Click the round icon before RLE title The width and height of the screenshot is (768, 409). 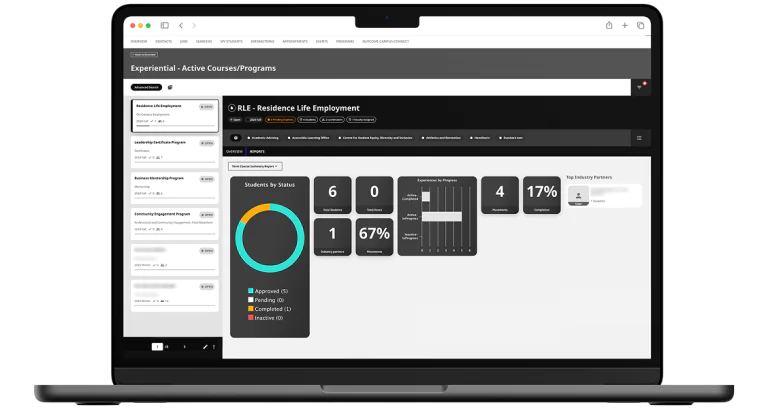pos(232,108)
